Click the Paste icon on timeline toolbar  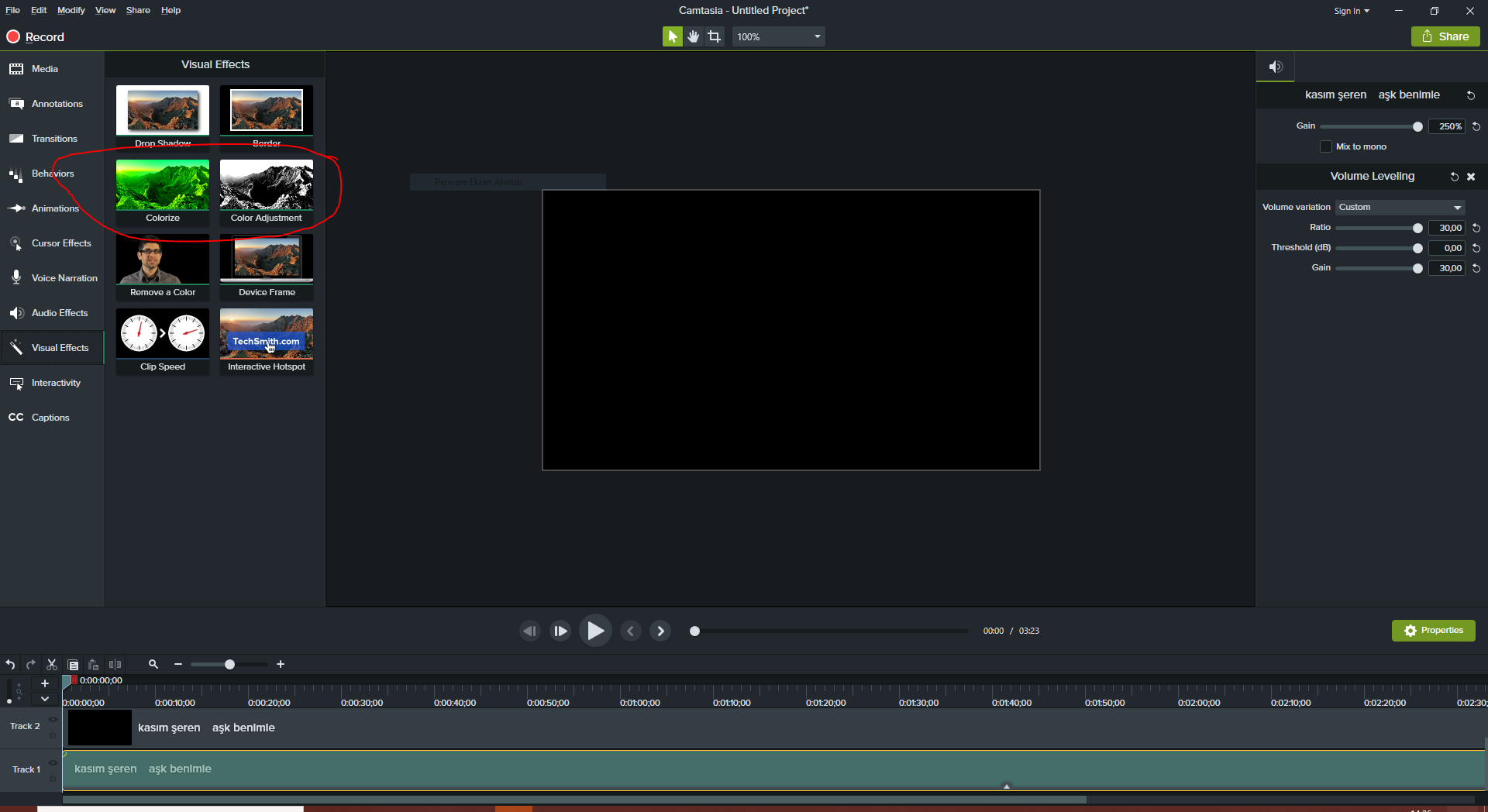[x=94, y=664]
